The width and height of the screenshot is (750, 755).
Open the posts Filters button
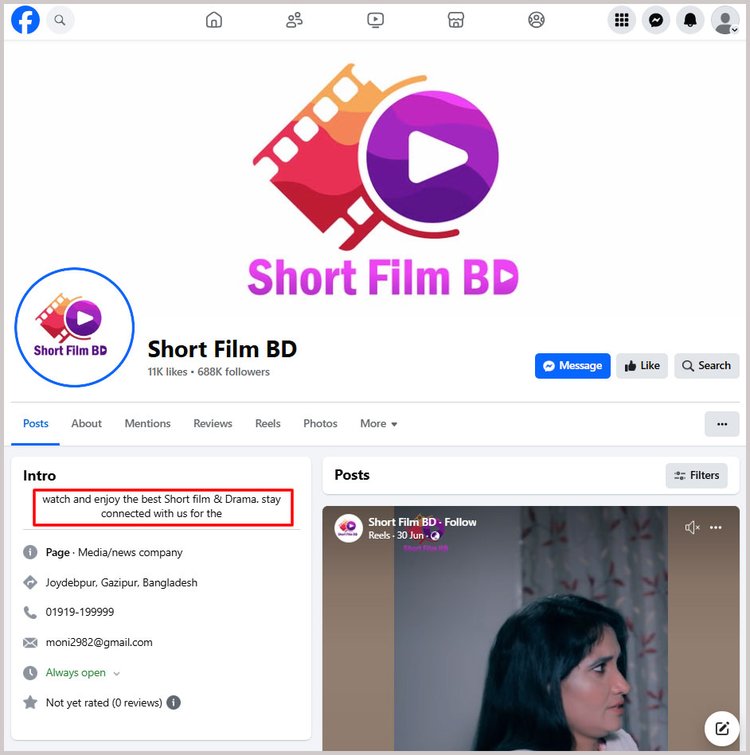pos(696,476)
